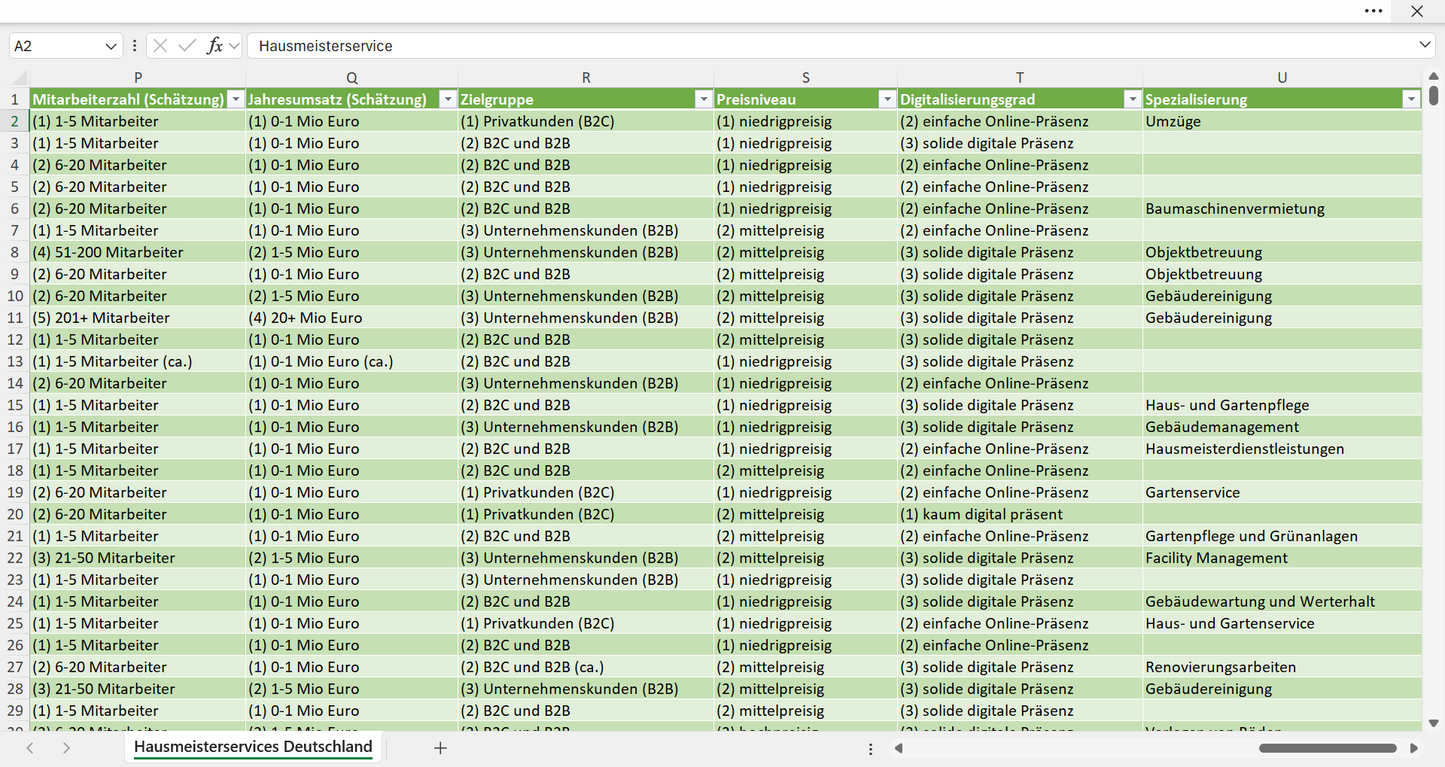
Task: Select cell (1) kaum digital präsent
Action: [1020, 514]
